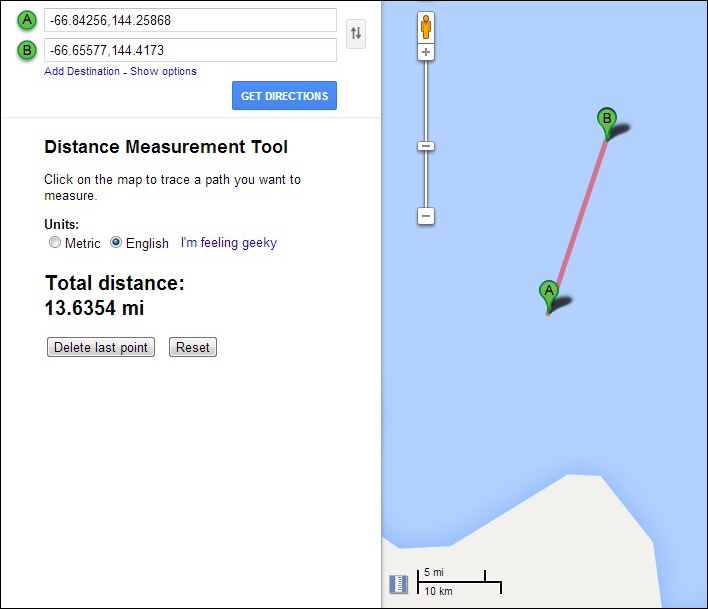Select the Metric units radio button
708x609 pixels.
click(x=54, y=243)
